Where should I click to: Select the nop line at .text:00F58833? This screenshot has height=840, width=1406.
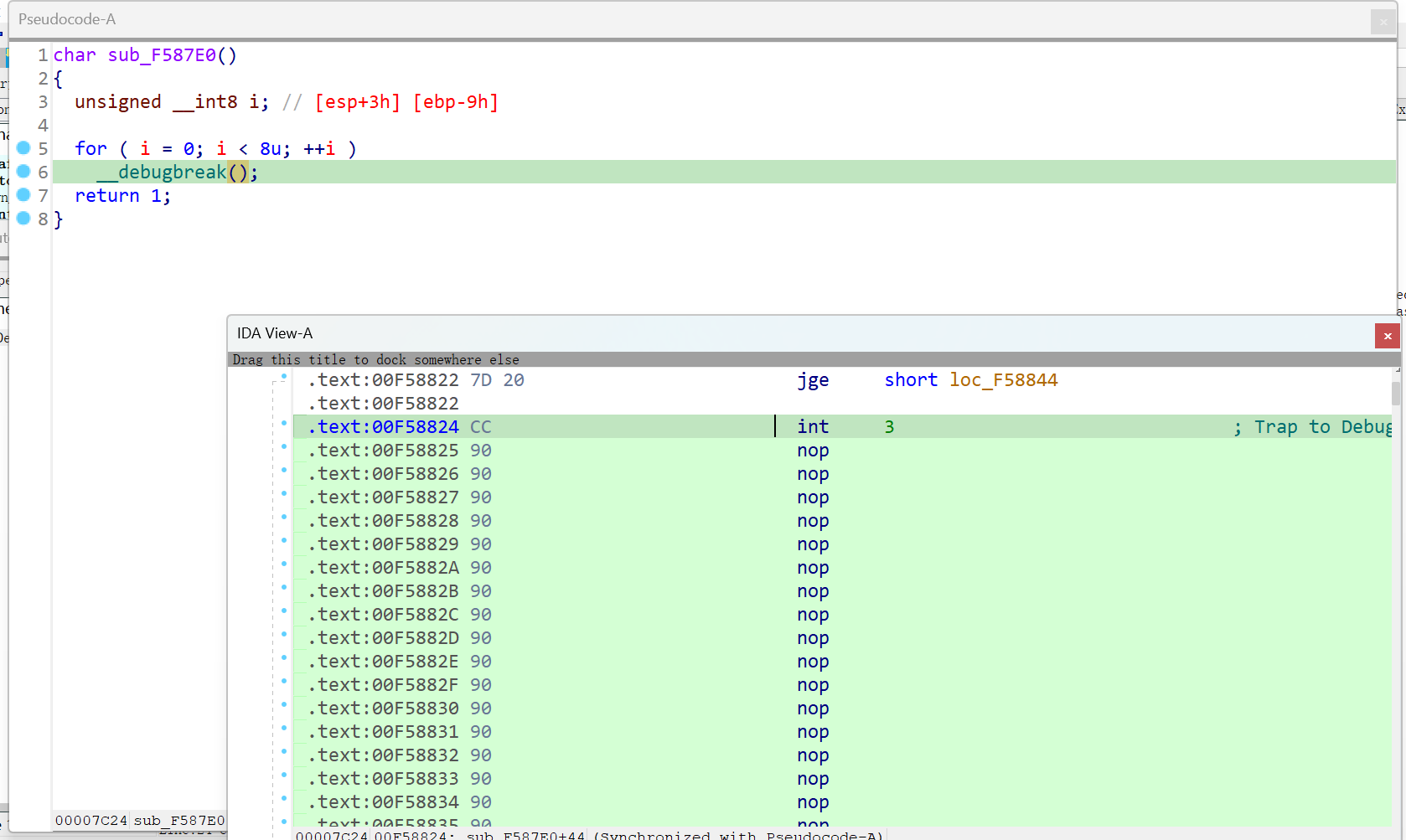(x=842, y=779)
